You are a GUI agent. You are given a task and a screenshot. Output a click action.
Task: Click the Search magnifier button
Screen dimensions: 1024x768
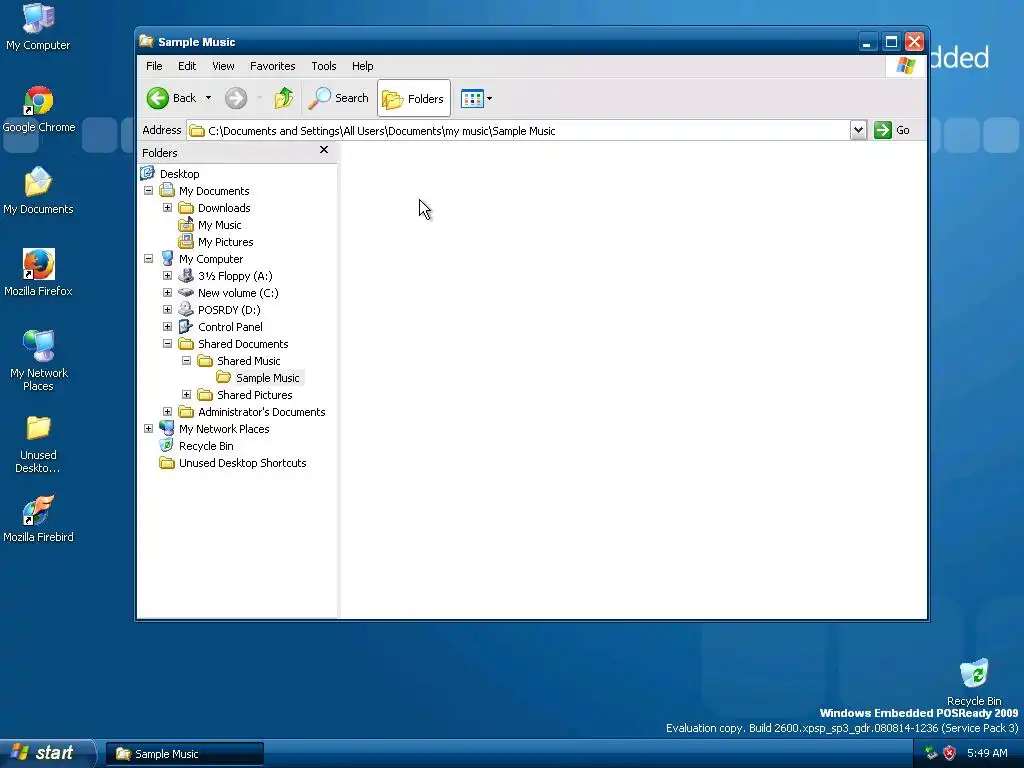coord(338,98)
